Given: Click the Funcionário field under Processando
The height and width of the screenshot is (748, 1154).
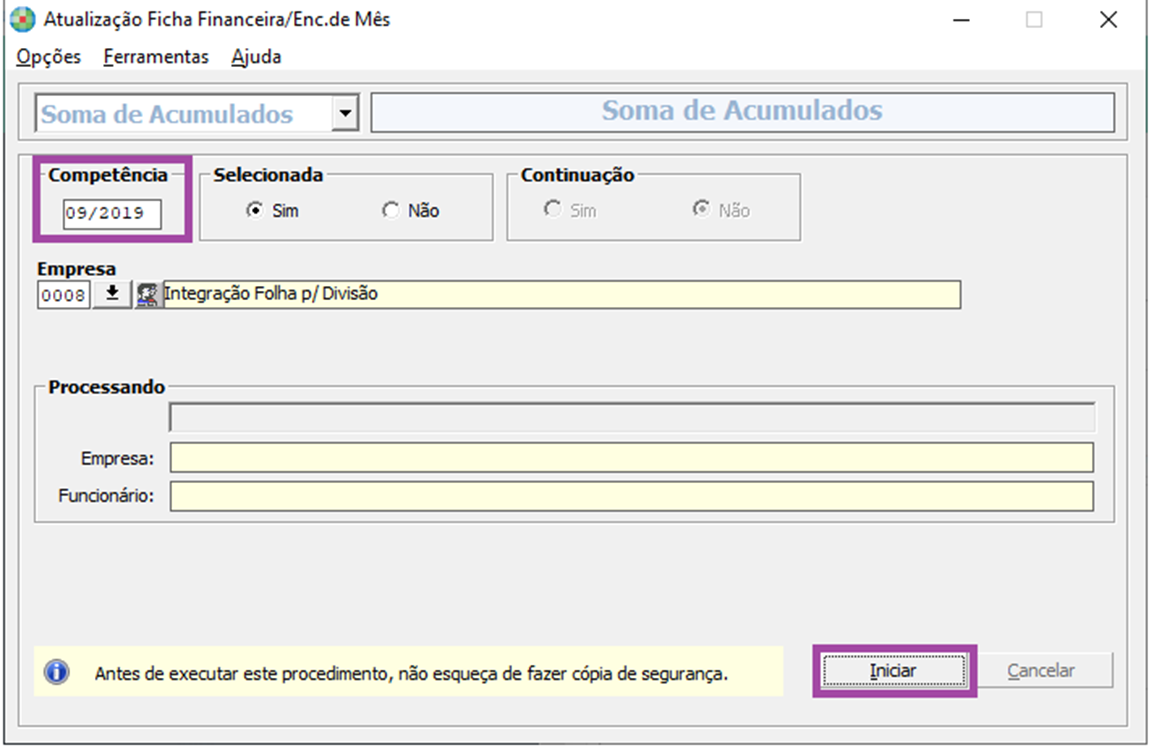Looking at the screenshot, I should [x=632, y=496].
